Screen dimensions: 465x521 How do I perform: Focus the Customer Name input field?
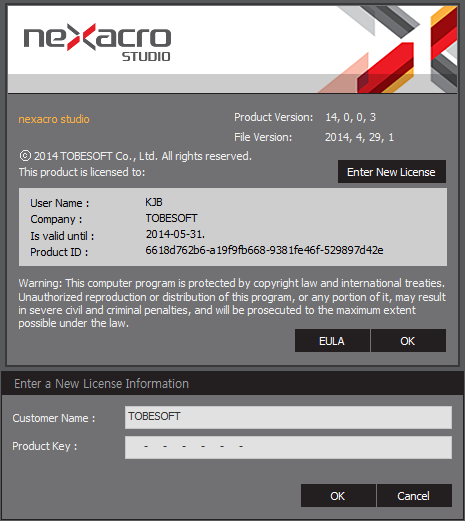(x=288, y=417)
